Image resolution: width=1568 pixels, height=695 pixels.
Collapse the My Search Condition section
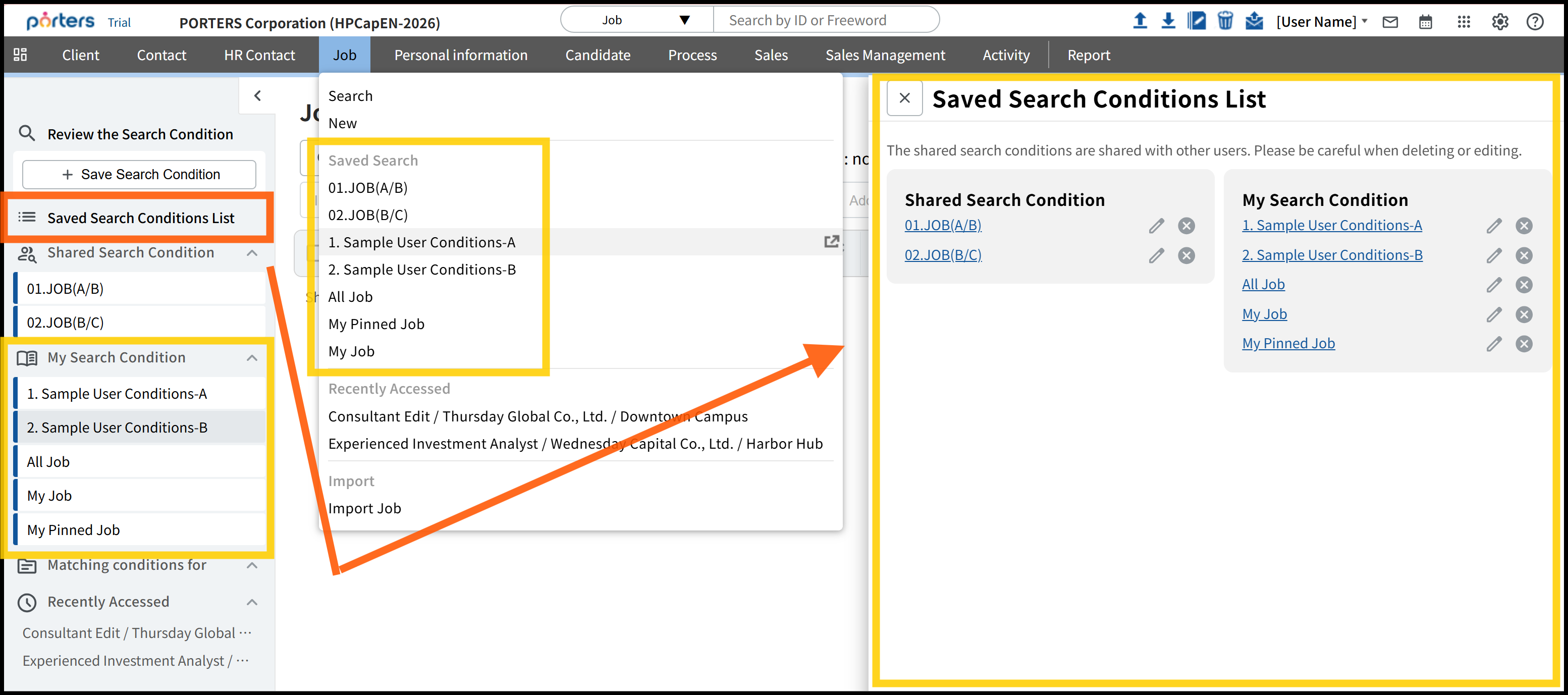(252, 358)
